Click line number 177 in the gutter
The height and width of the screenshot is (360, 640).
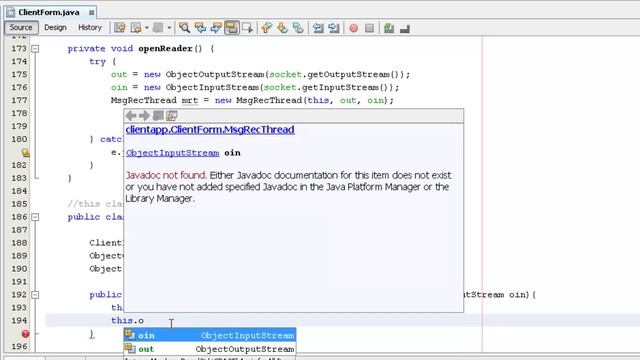tap(19, 100)
